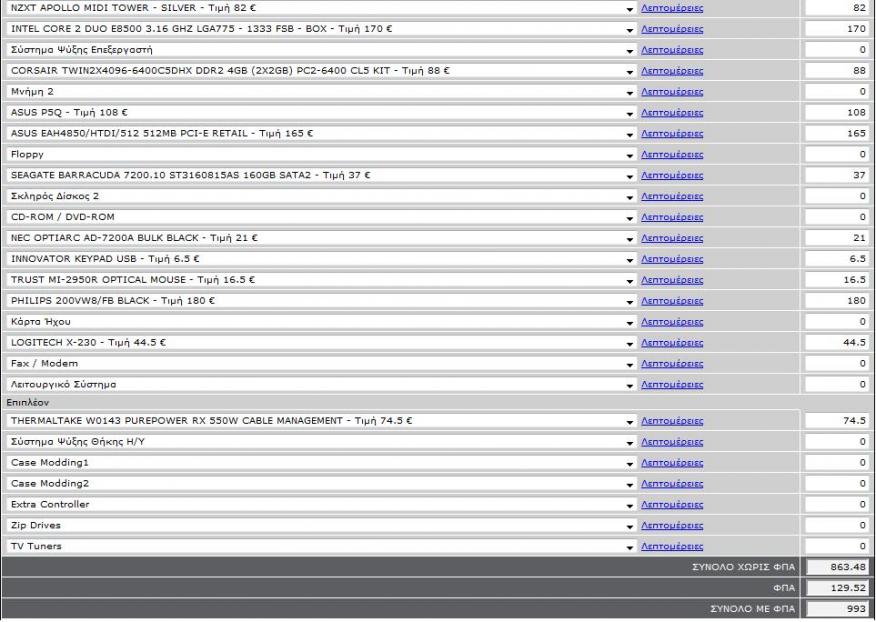Expand the Case Modding1 dropdown
Viewport: 876px width, 622px height.
(x=320, y=463)
